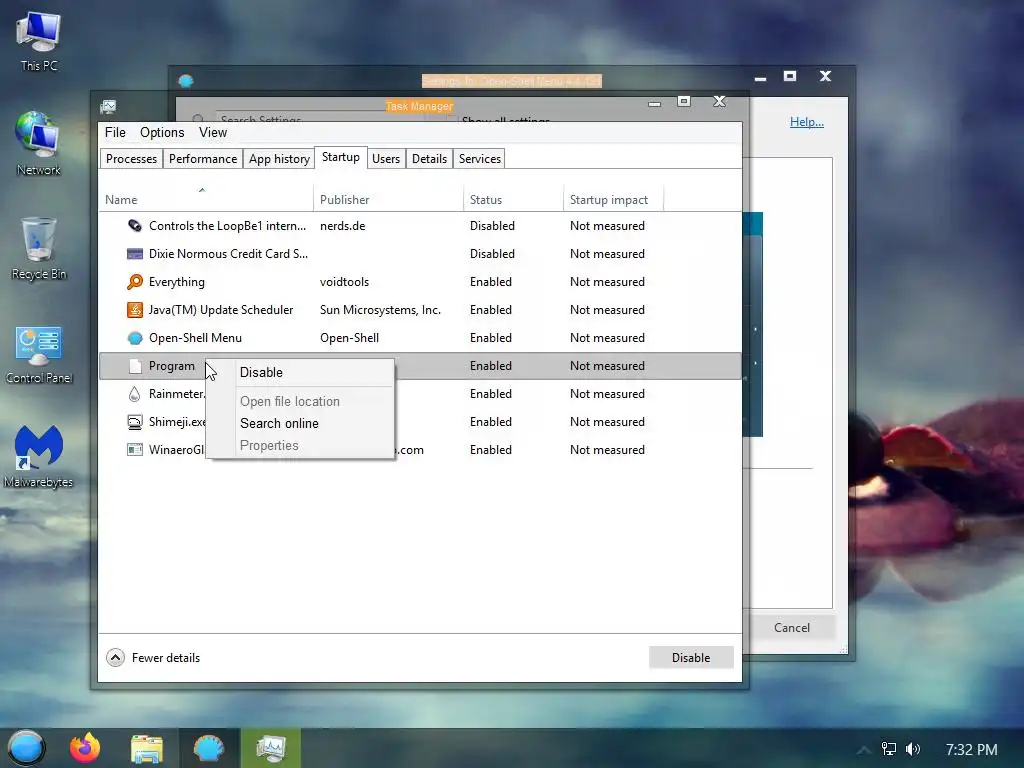The width and height of the screenshot is (1024, 768).
Task: Select the Everything search icon in list
Action: [x=135, y=282]
